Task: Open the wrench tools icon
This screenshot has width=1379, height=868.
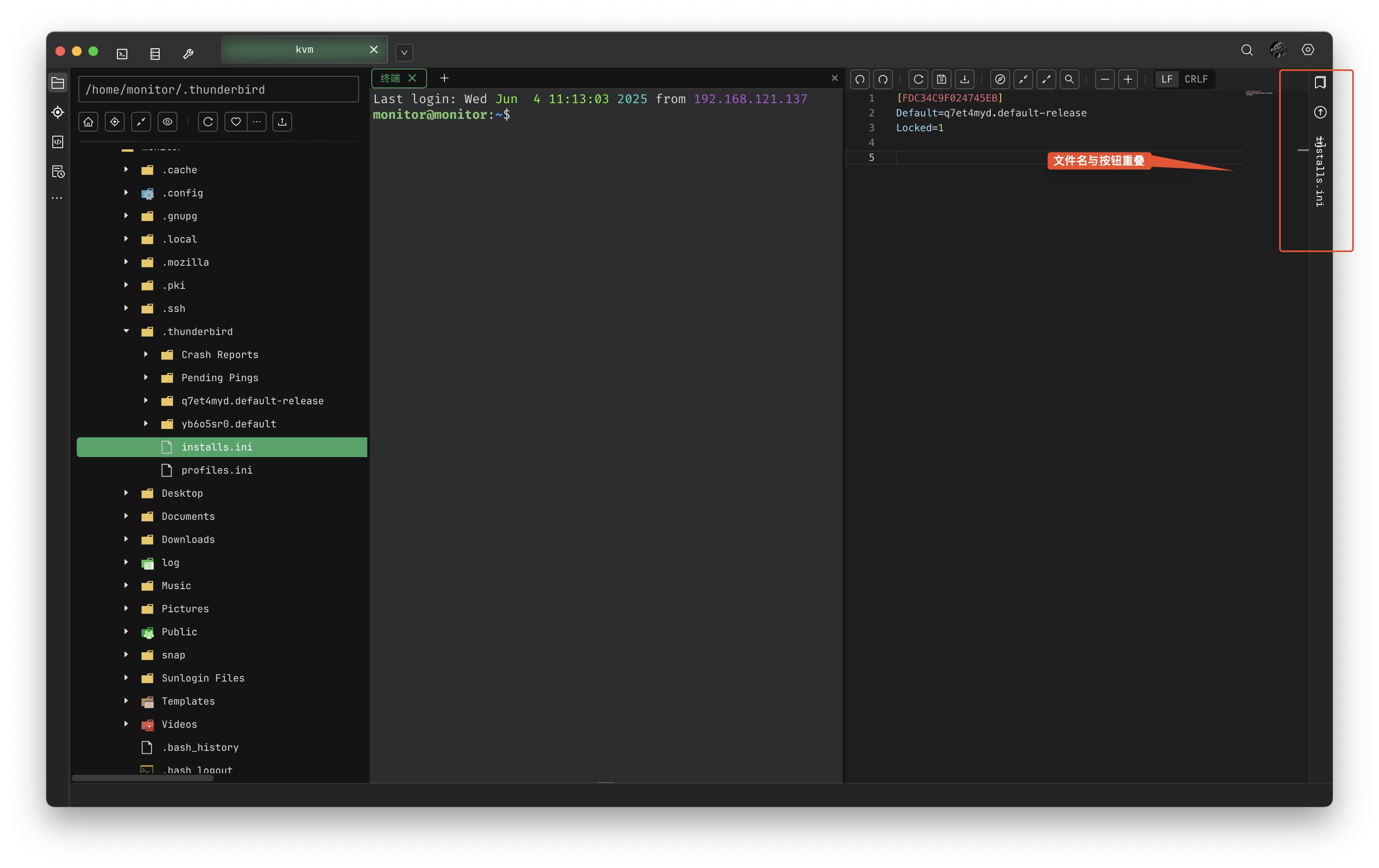Action: click(x=188, y=53)
